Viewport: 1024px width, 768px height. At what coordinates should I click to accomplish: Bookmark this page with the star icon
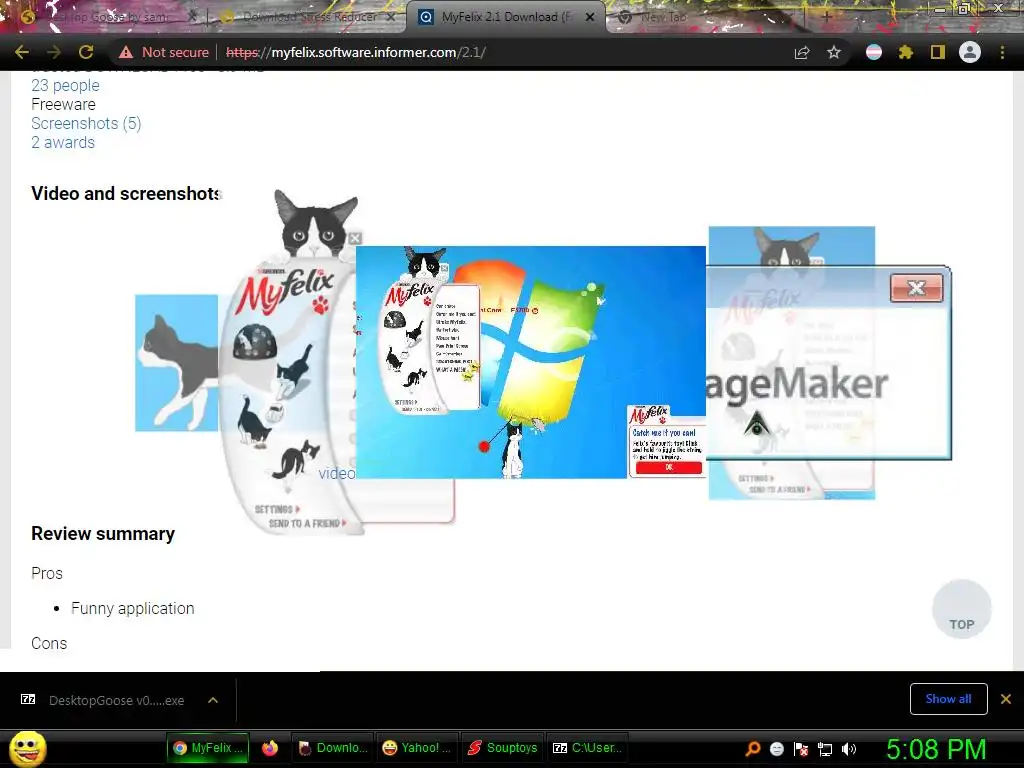(x=834, y=52)
